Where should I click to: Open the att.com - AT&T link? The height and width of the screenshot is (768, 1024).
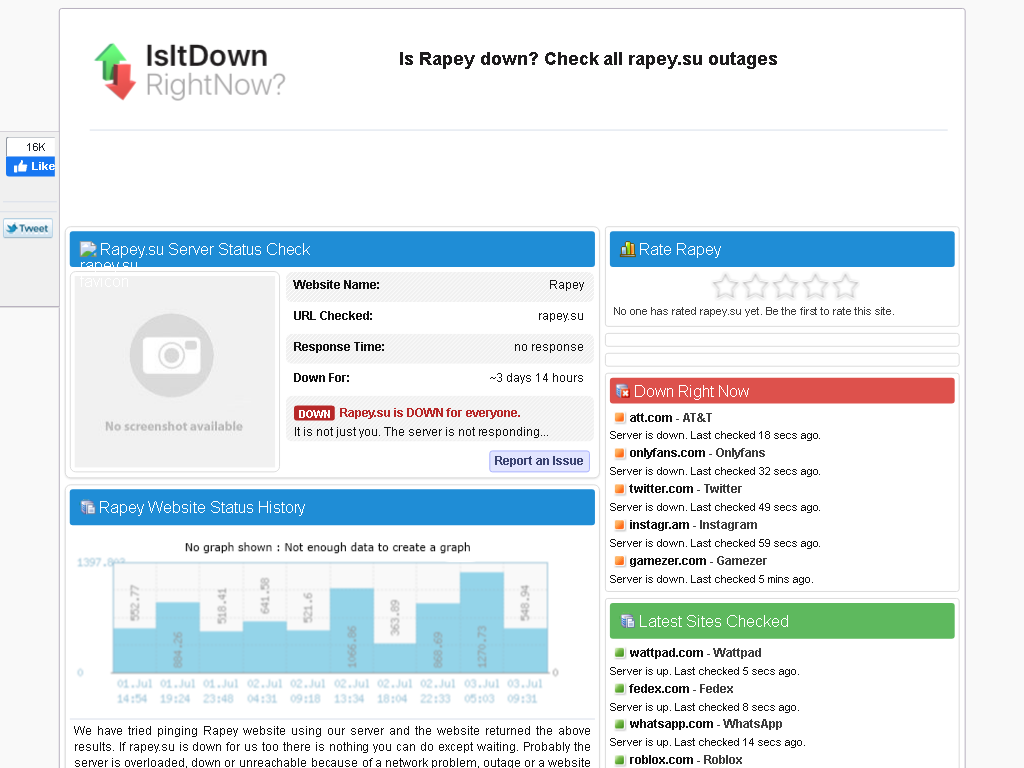click(670, 417)
